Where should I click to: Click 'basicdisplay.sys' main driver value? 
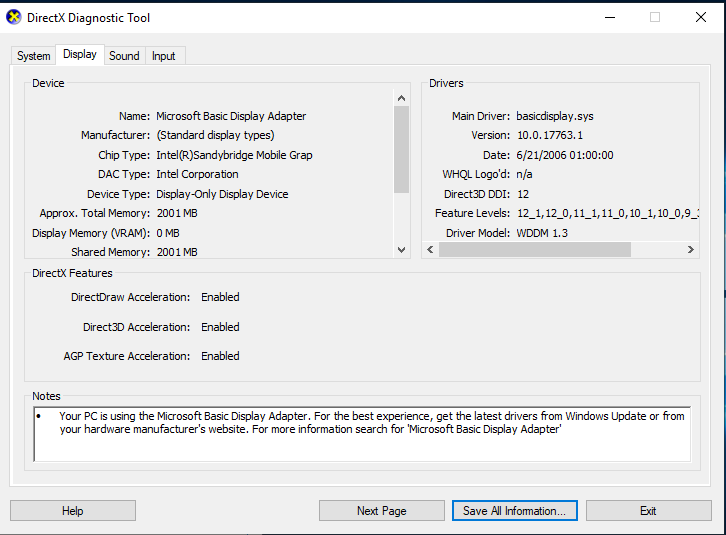pos(555,116)
